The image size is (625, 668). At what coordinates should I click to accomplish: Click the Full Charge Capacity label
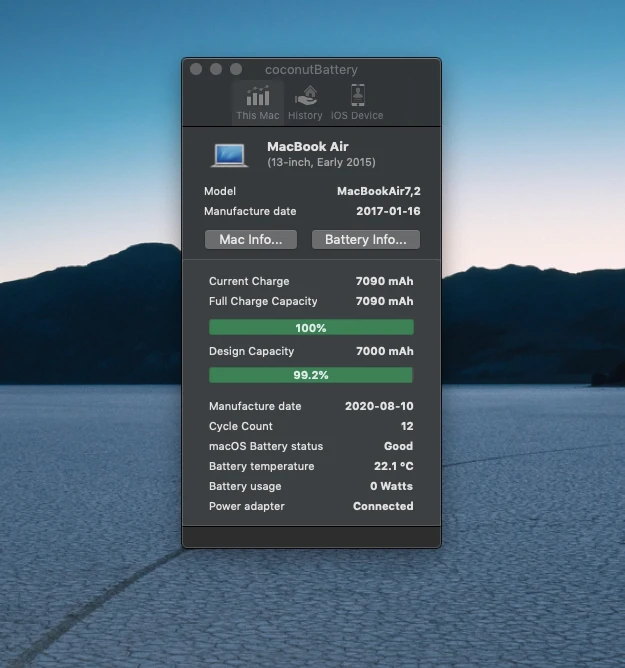[x=263, y=301]
